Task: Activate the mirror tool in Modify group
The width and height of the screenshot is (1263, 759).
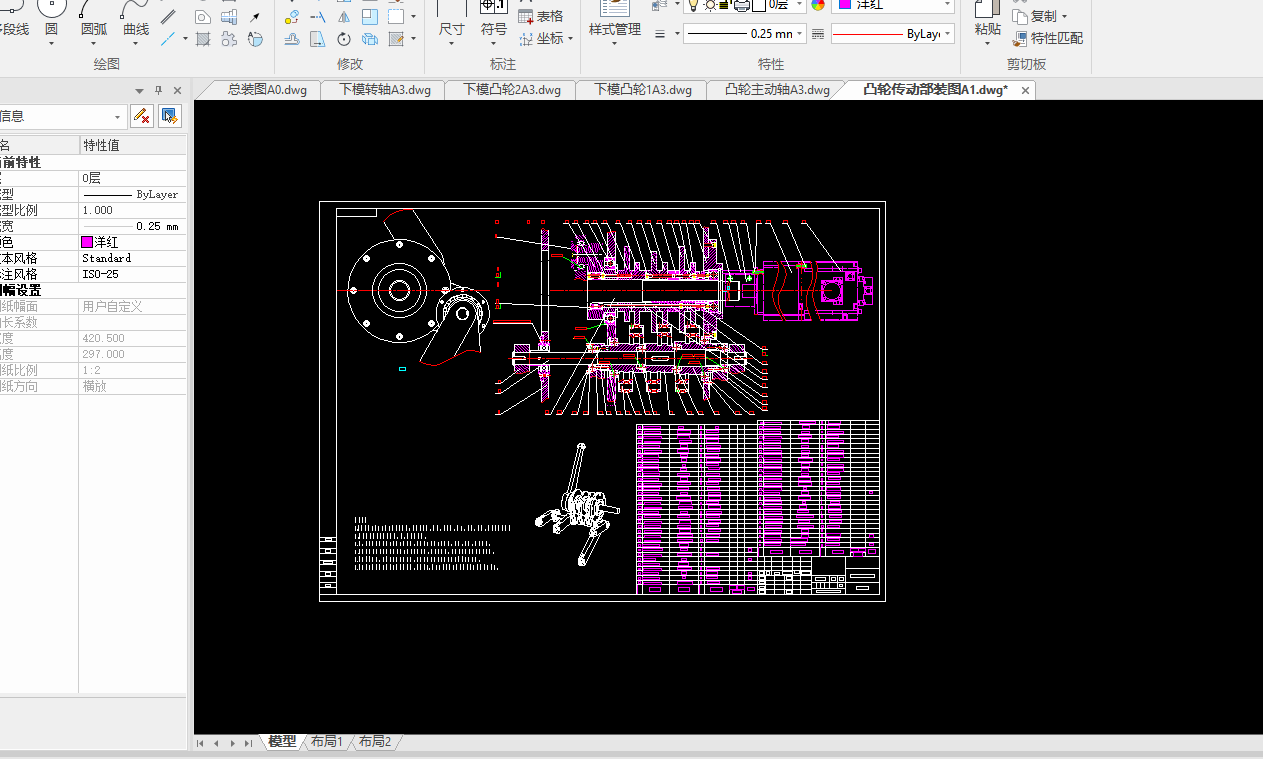Action: (x=344, y=17)
